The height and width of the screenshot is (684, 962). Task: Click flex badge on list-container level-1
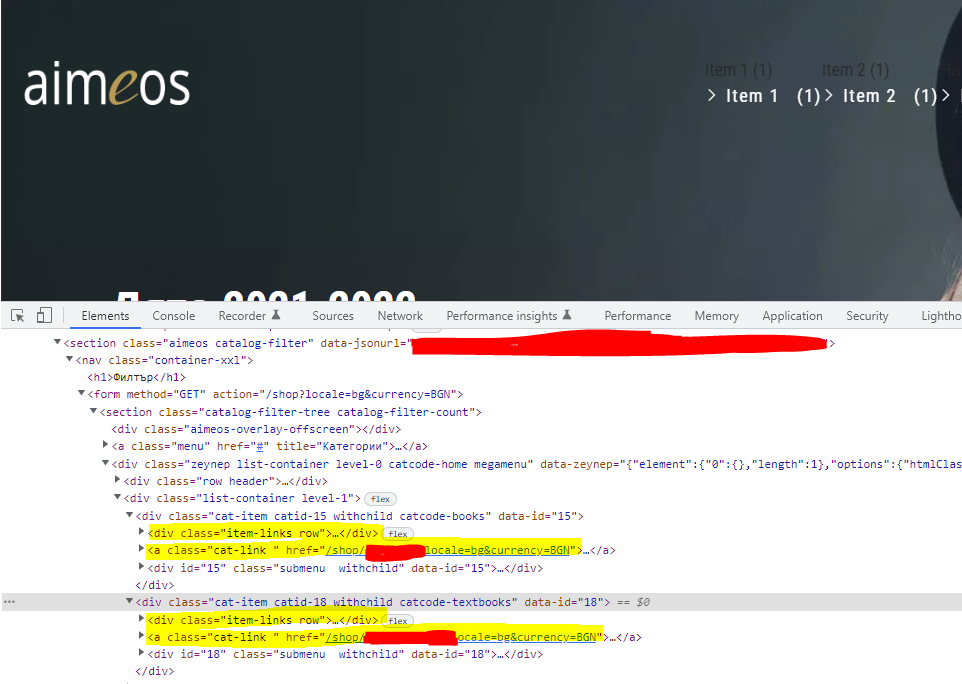coord(380,499)
